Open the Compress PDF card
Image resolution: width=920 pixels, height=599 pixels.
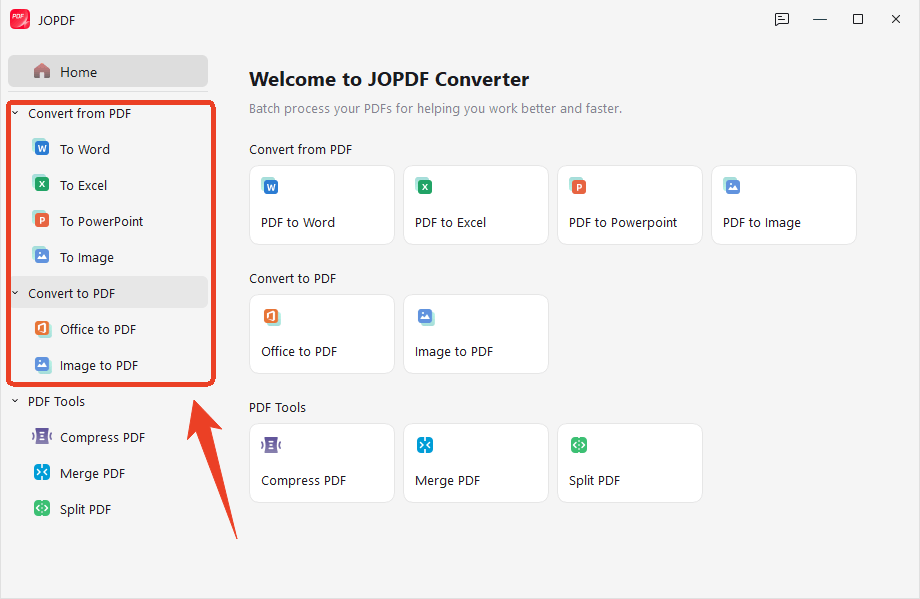click(322, 463)
